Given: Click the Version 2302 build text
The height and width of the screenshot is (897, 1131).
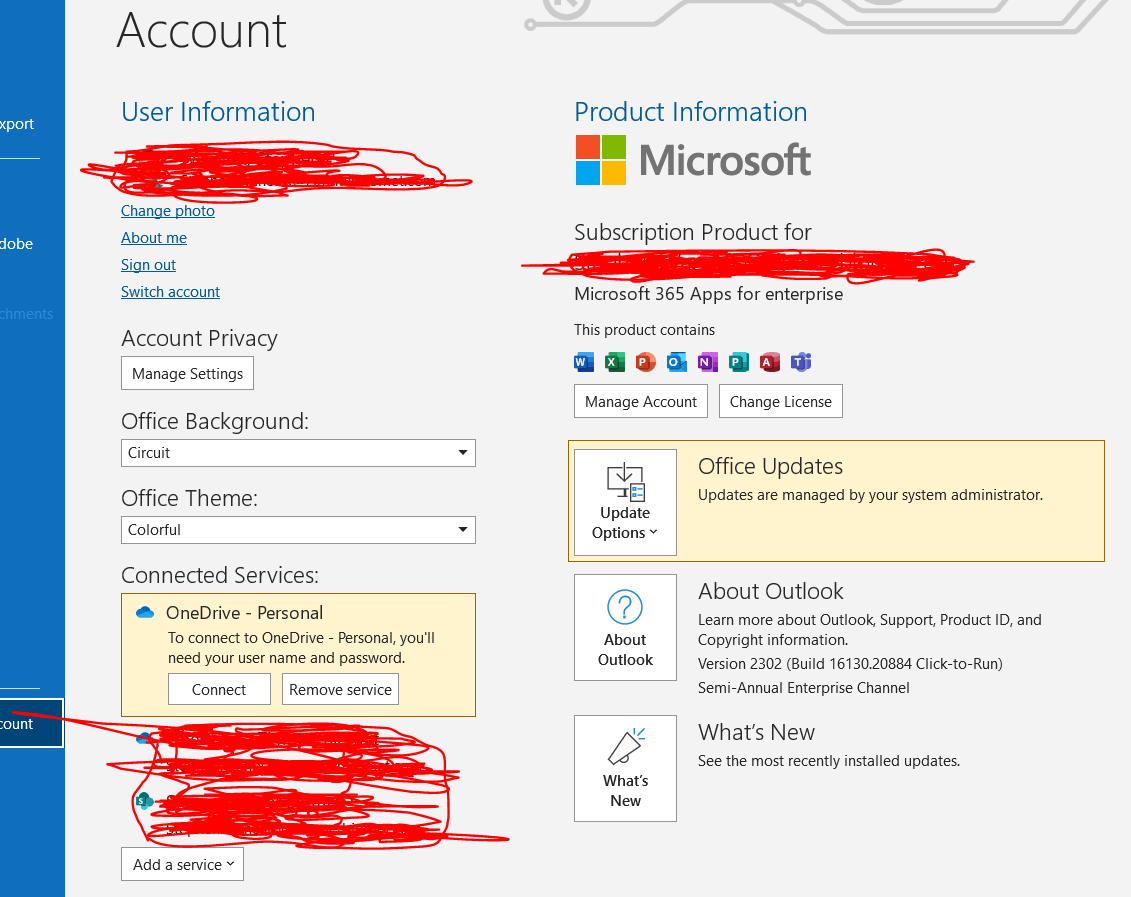Looking at the screenshot, I should point(850,663).
